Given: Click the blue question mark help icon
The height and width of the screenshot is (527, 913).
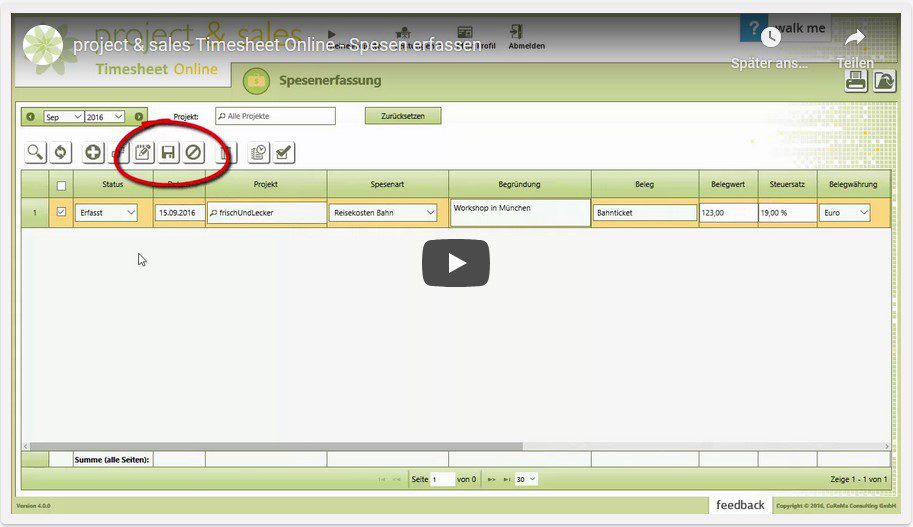Looking at the screenshot, I should [753, 27].
